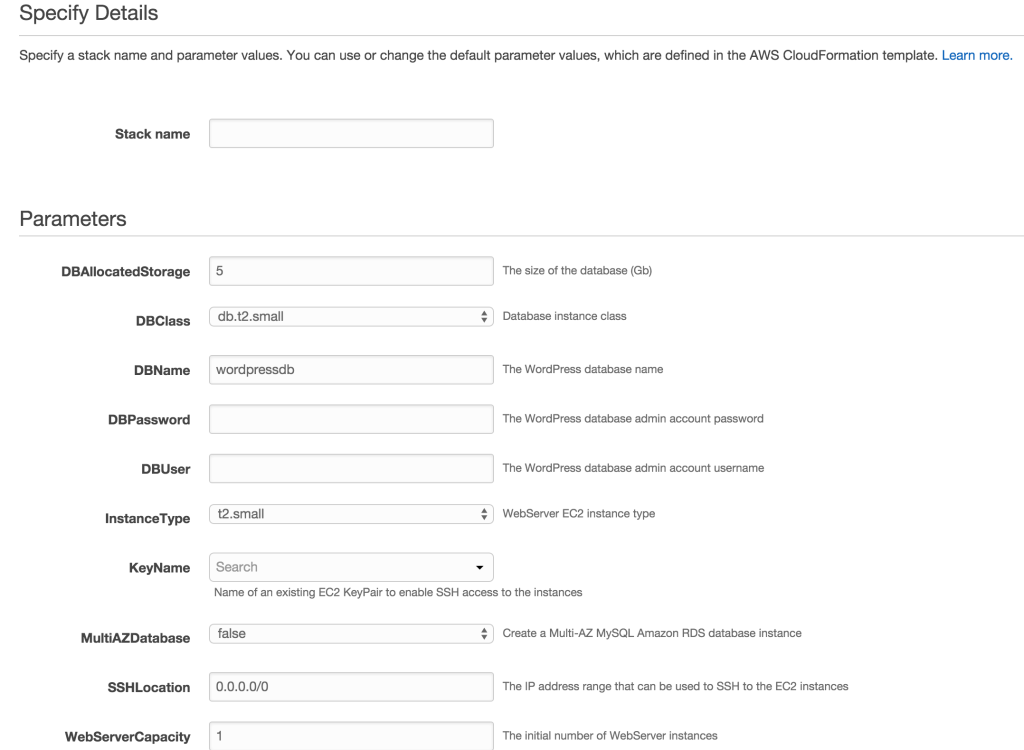This screenshot has height=750, width=1024.
Task: Select the SSHLocation IP range field
Action: [350, 686]
